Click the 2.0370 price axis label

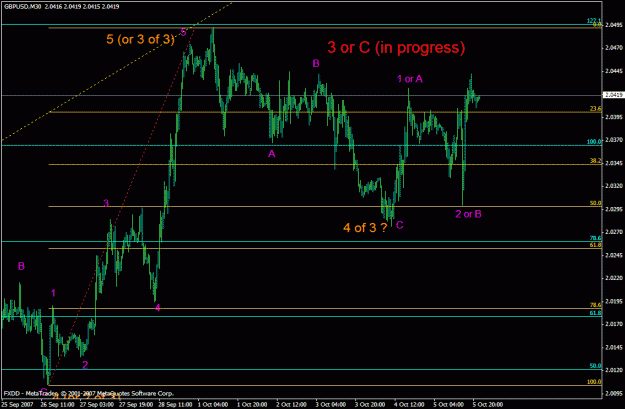[x=612, y=140]
